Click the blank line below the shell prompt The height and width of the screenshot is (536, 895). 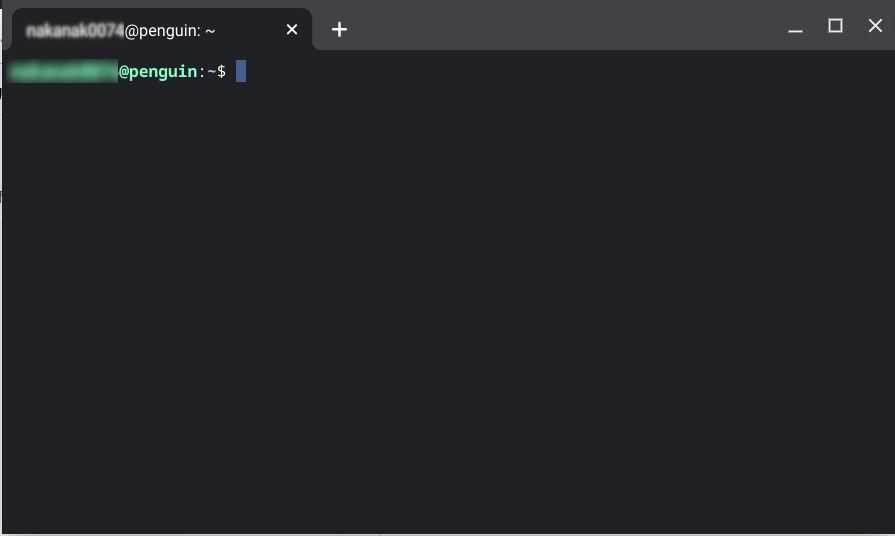(x=448, y=94)
